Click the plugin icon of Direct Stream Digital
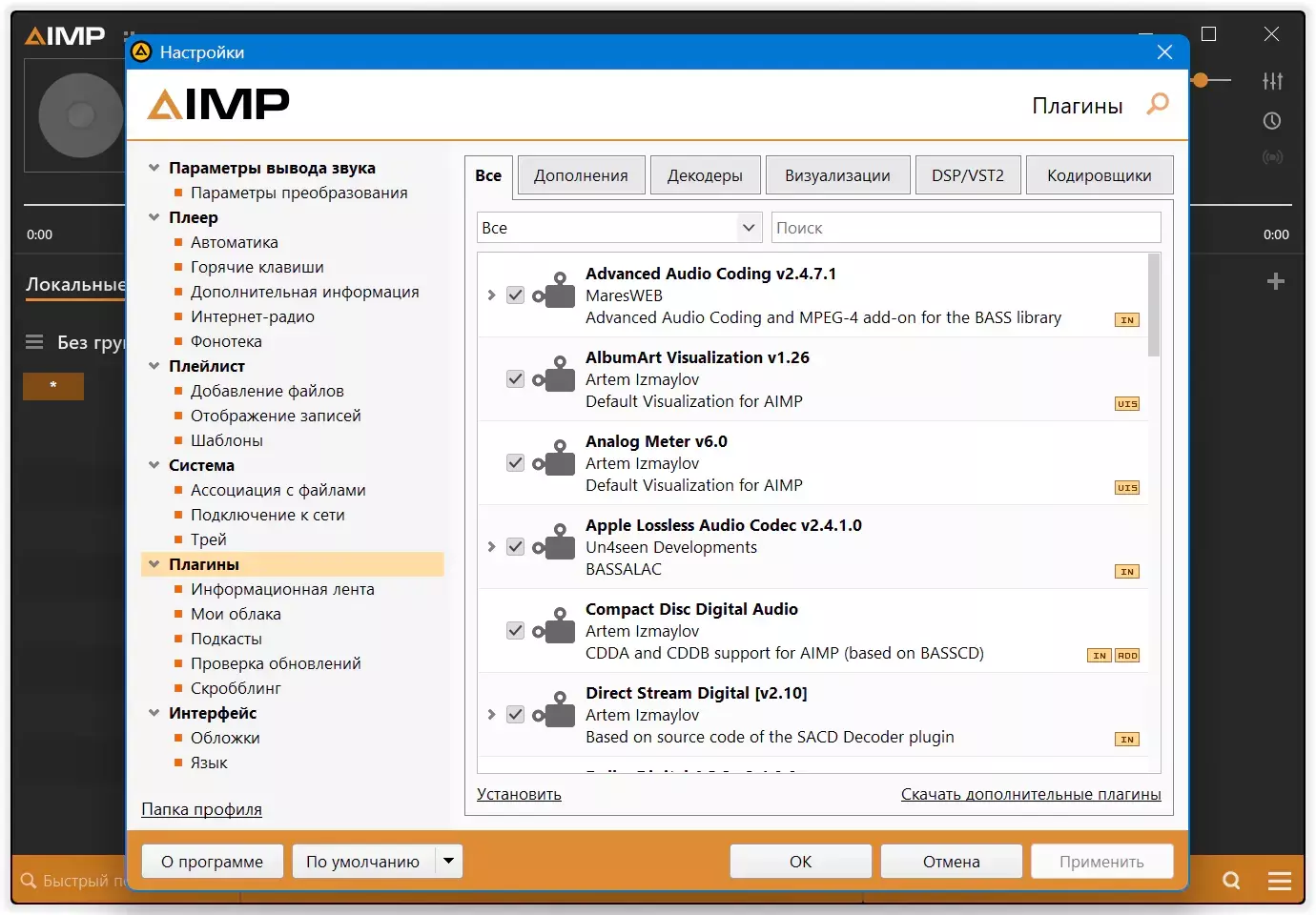1316x915 pixels. tap(554, 710)
